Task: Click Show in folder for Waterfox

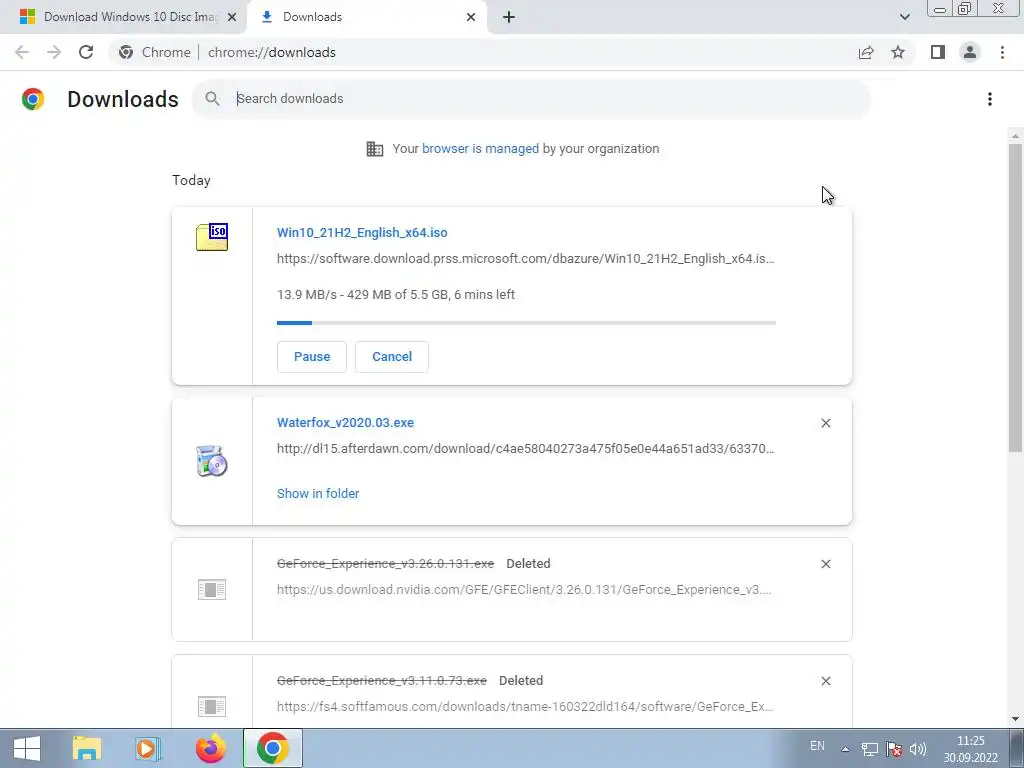Action: (x=317, y=494)
